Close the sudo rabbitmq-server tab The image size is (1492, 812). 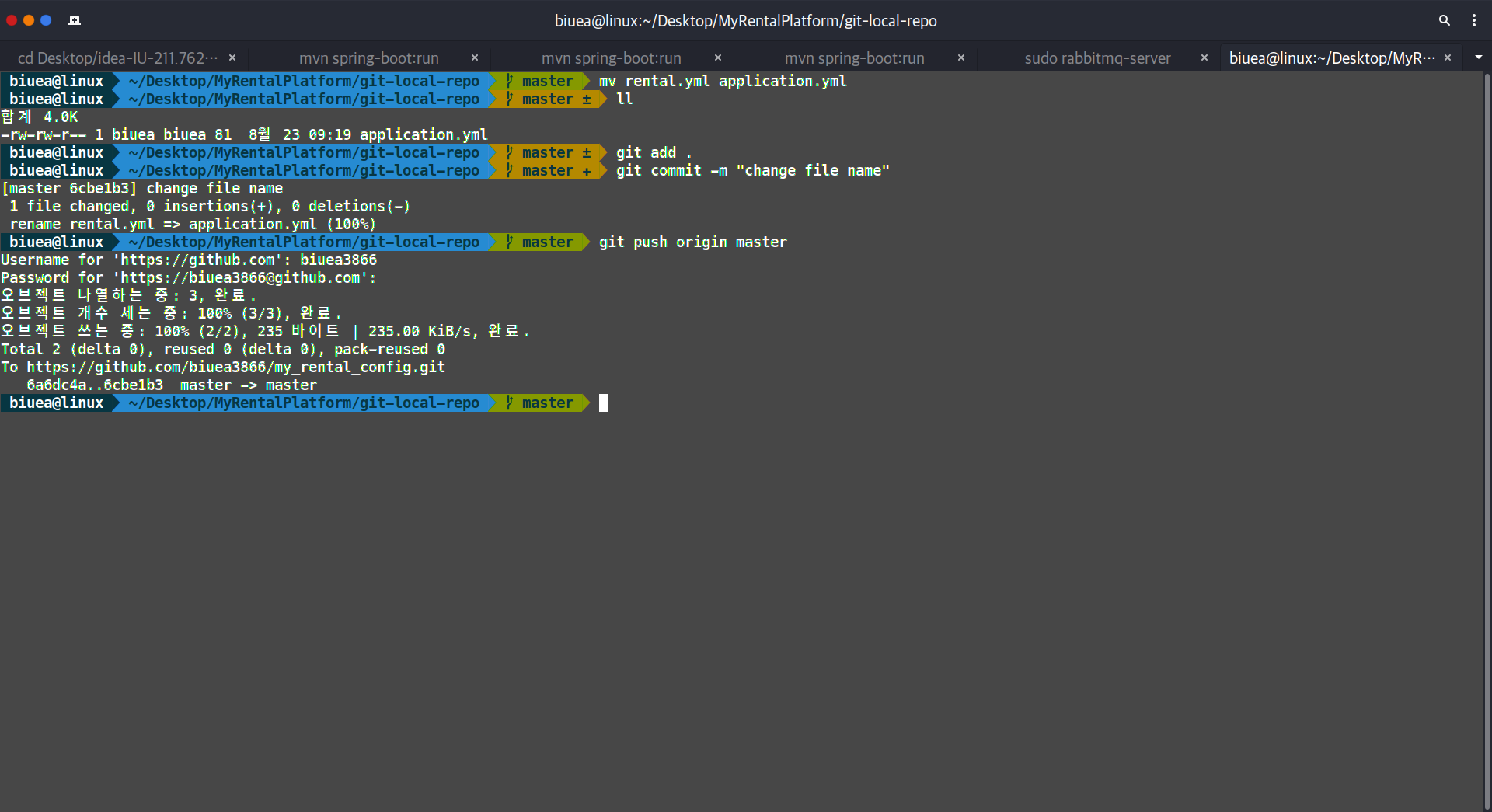coord(1204,57)
